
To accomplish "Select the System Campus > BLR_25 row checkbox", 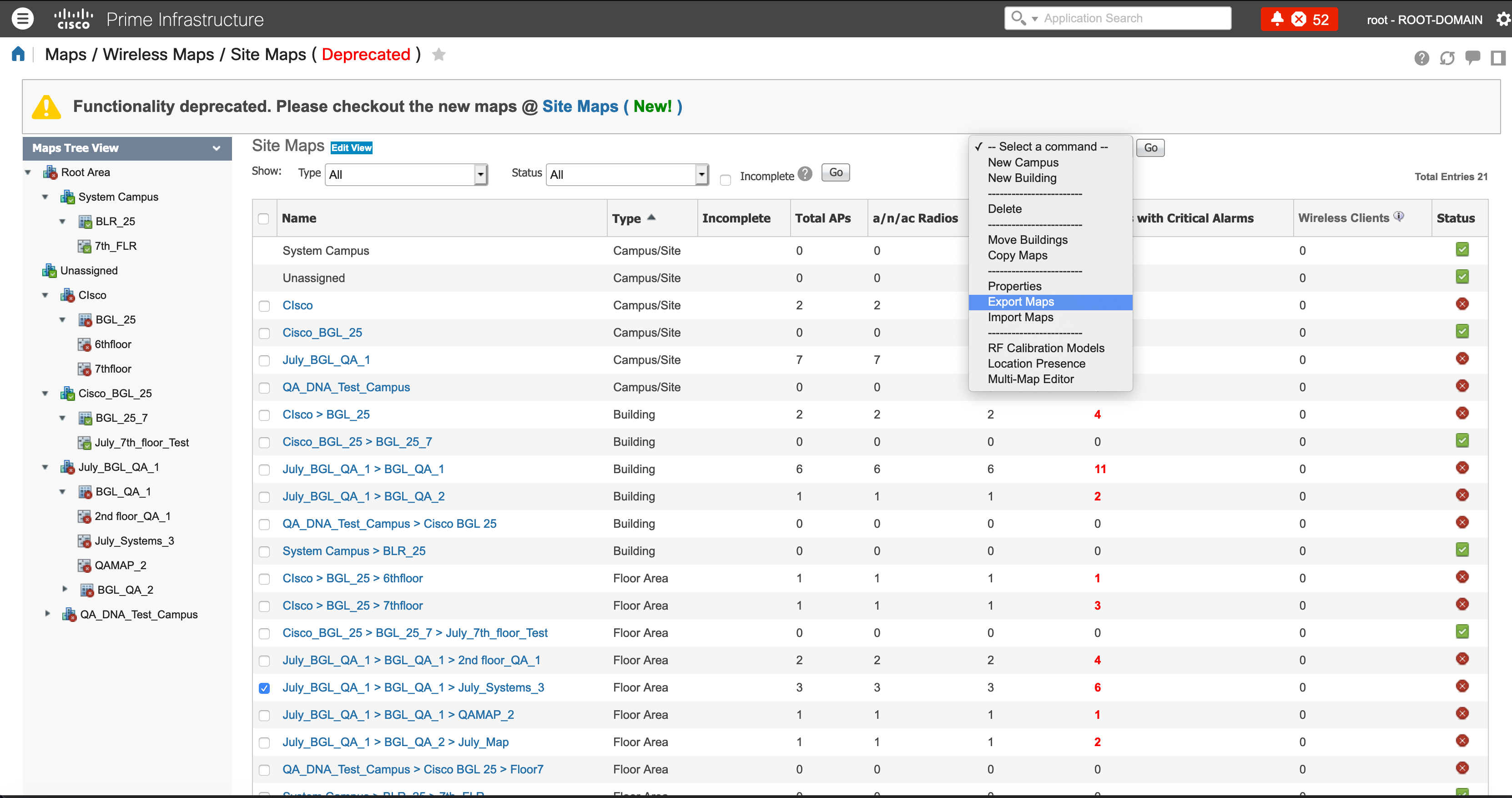I will pos(265,552).
